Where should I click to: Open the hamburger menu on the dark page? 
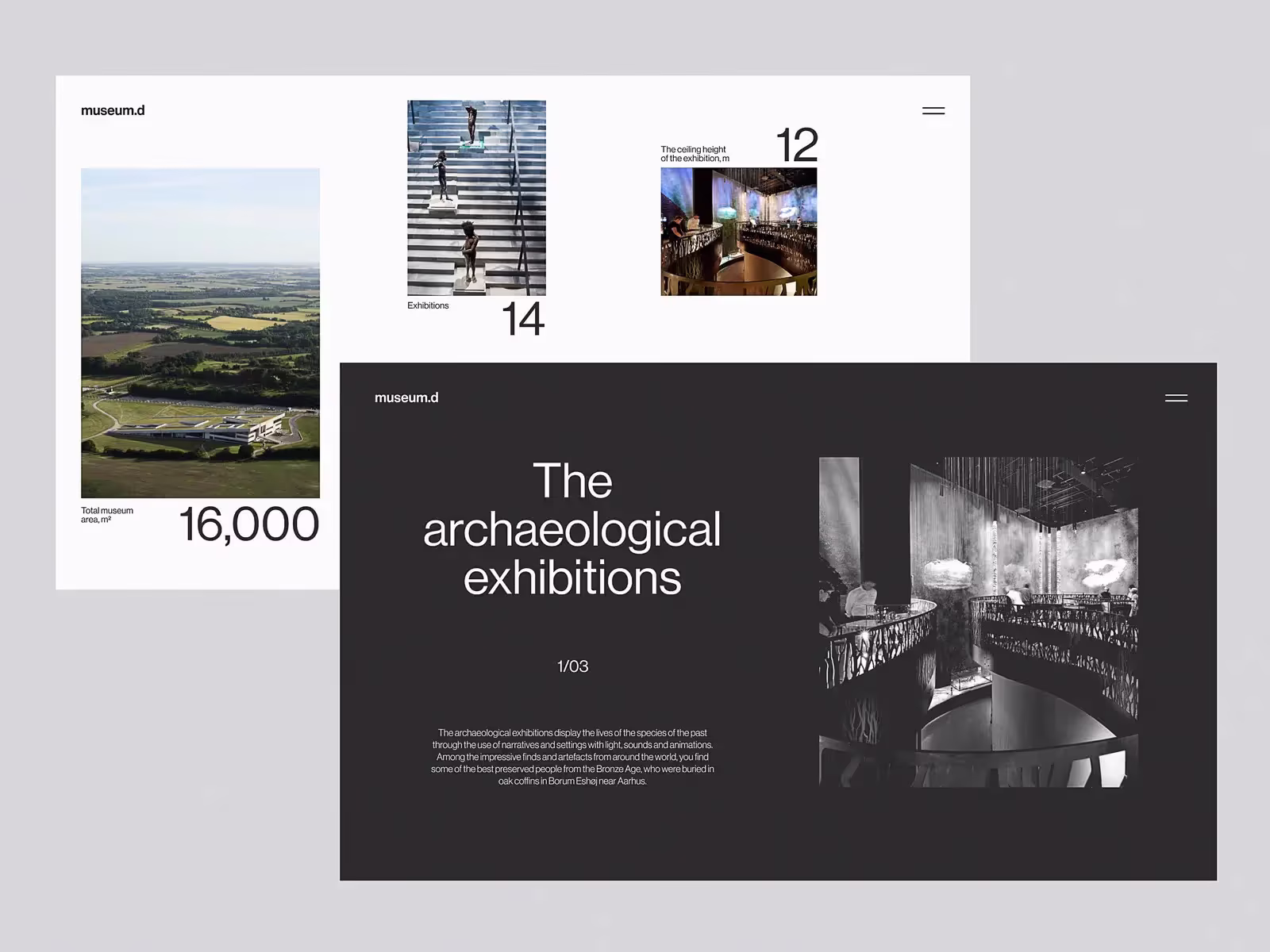tap(1176, 397)
